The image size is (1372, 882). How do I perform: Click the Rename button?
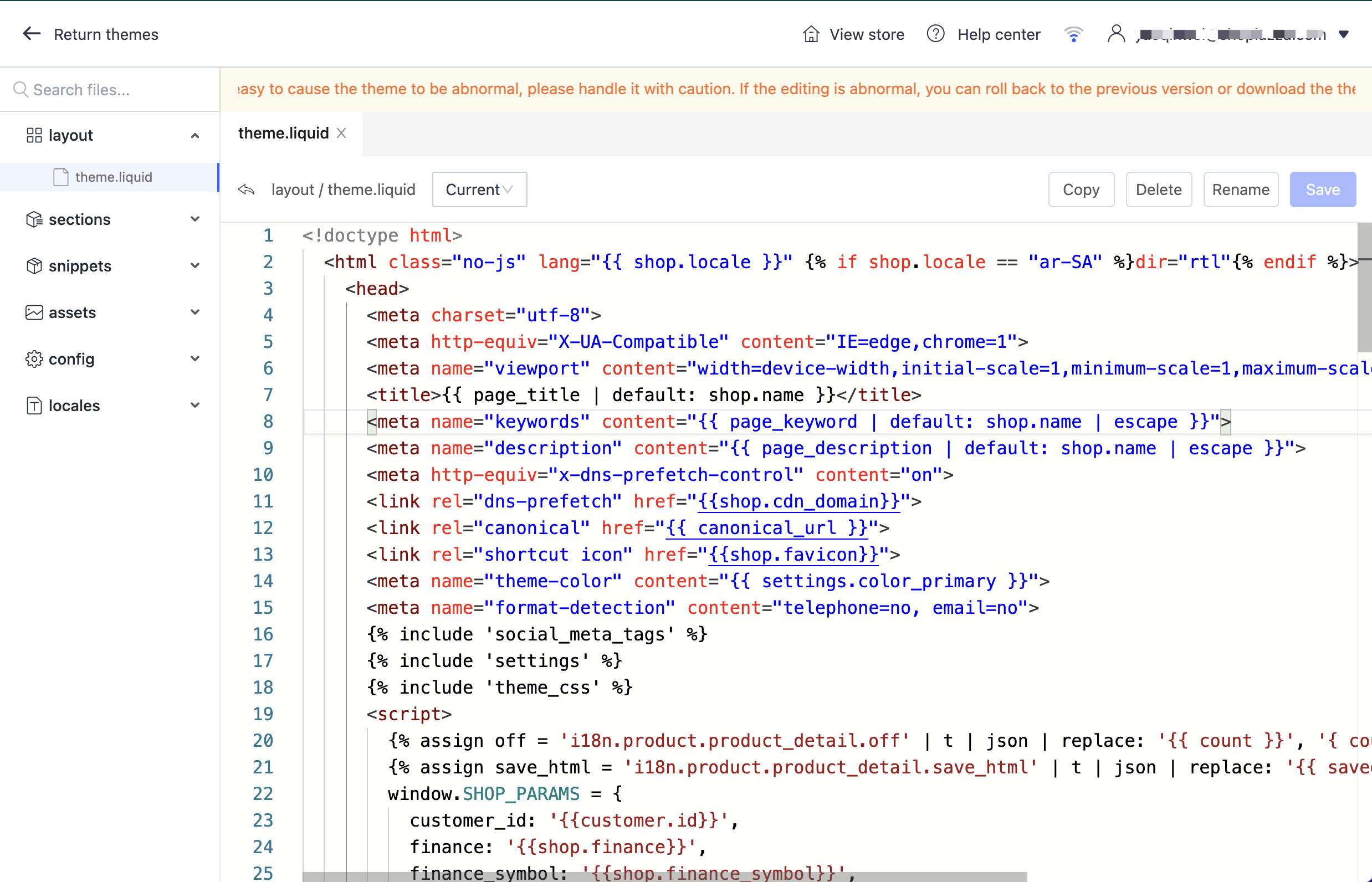coord(1240,189)
